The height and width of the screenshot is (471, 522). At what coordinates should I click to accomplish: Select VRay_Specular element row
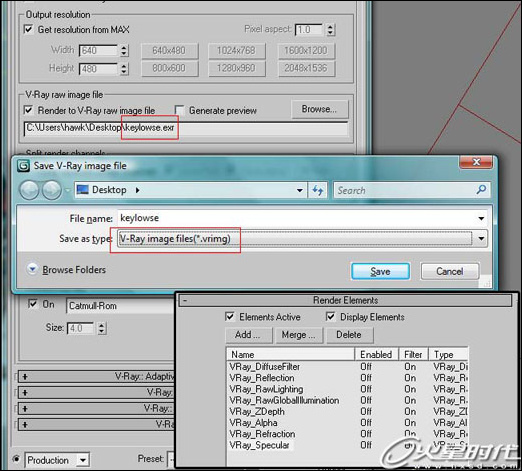click(x=348, y=445)
